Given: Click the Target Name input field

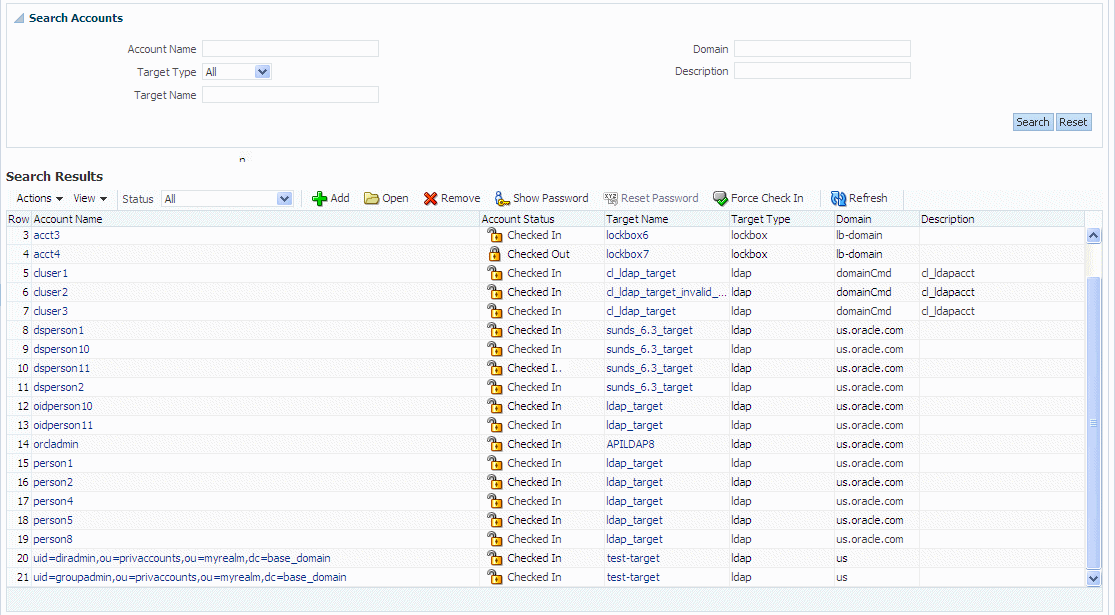Looking at the screenshot, I should [290, 95].
